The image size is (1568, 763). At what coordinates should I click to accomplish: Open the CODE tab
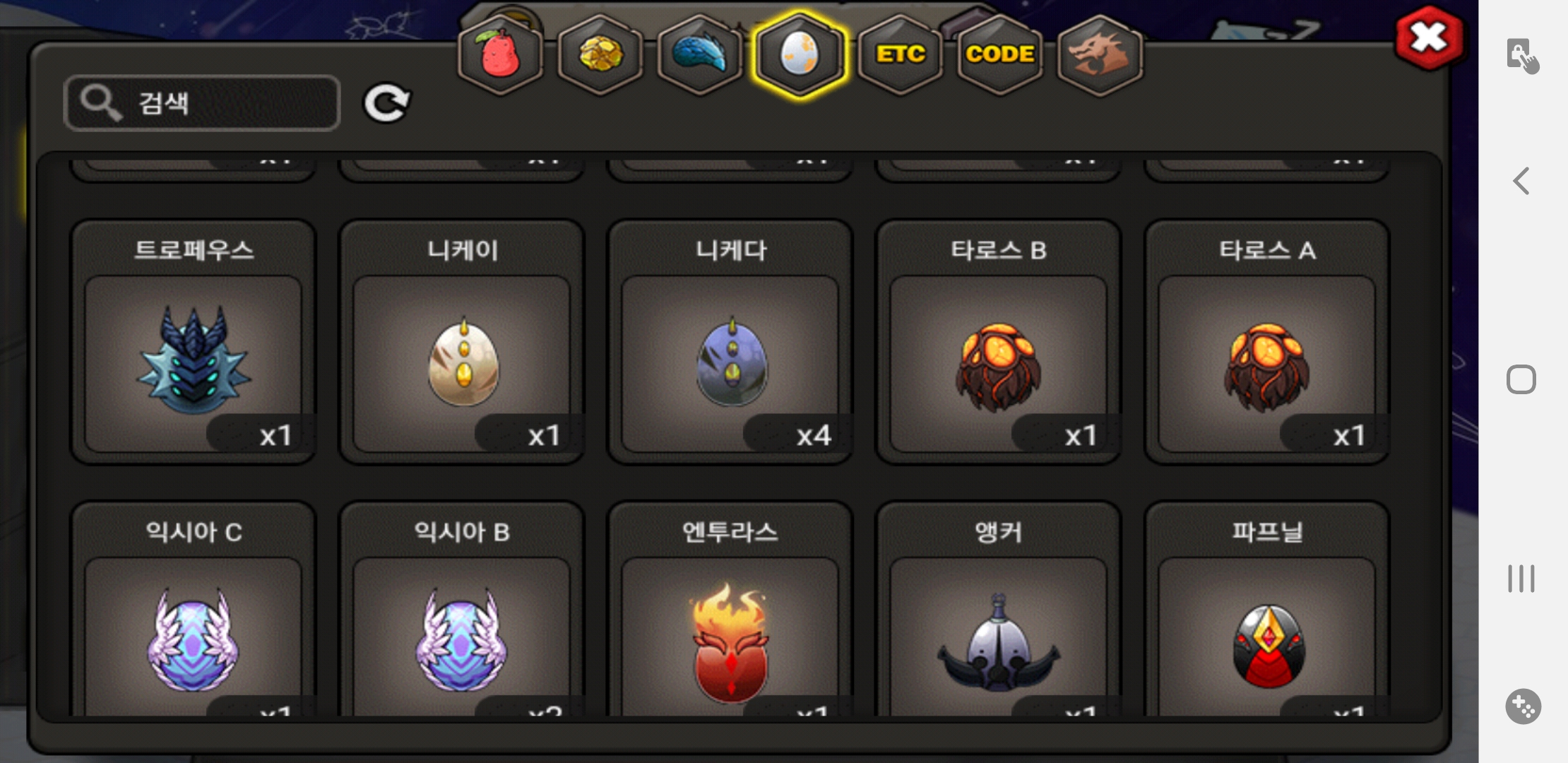[1000, 54]
